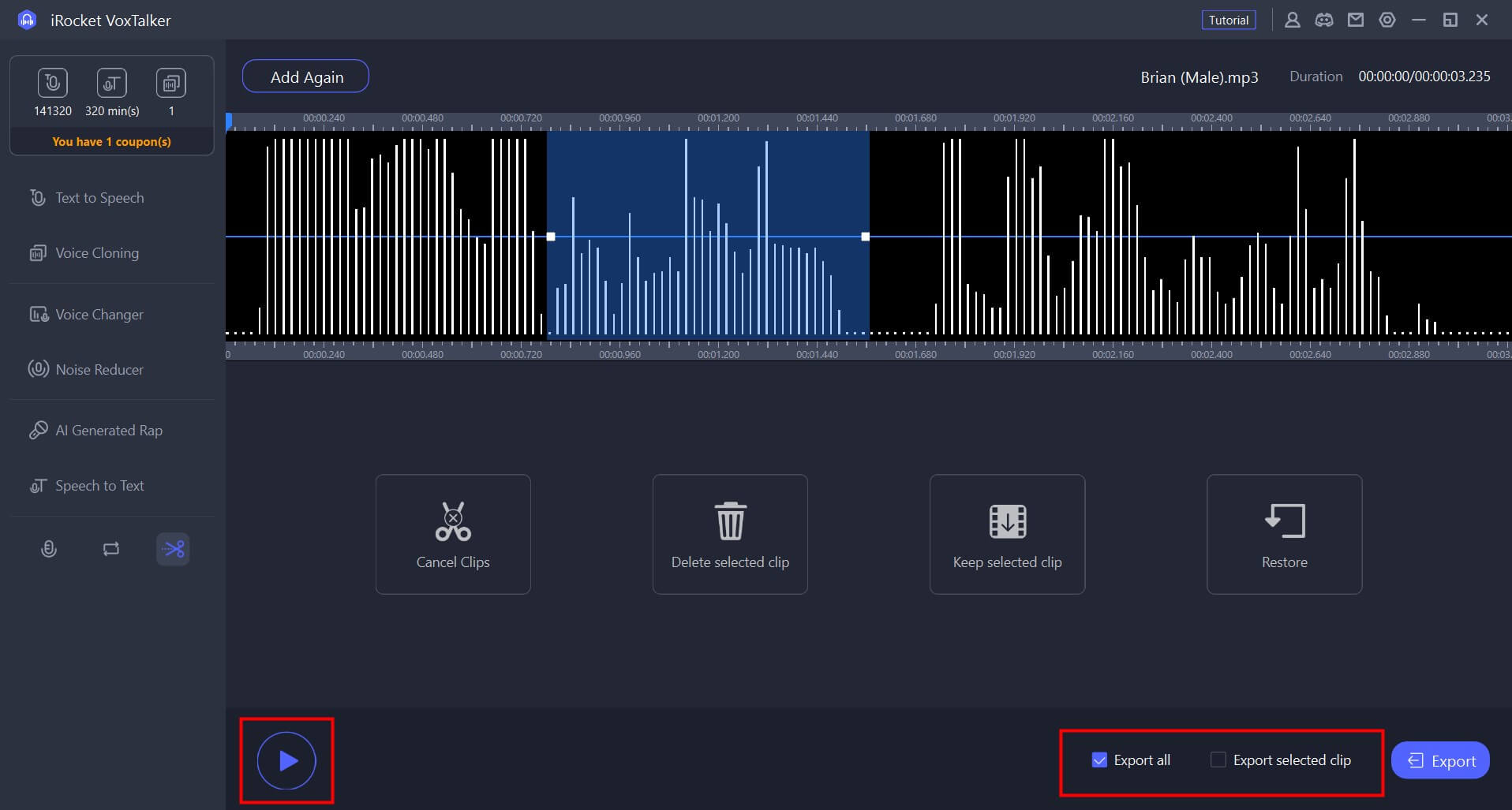Image resolution: width=1512 pixels, height=810 pixels.
Task: Open the settings gear icon in title bar
Action: coord(1387,20)
